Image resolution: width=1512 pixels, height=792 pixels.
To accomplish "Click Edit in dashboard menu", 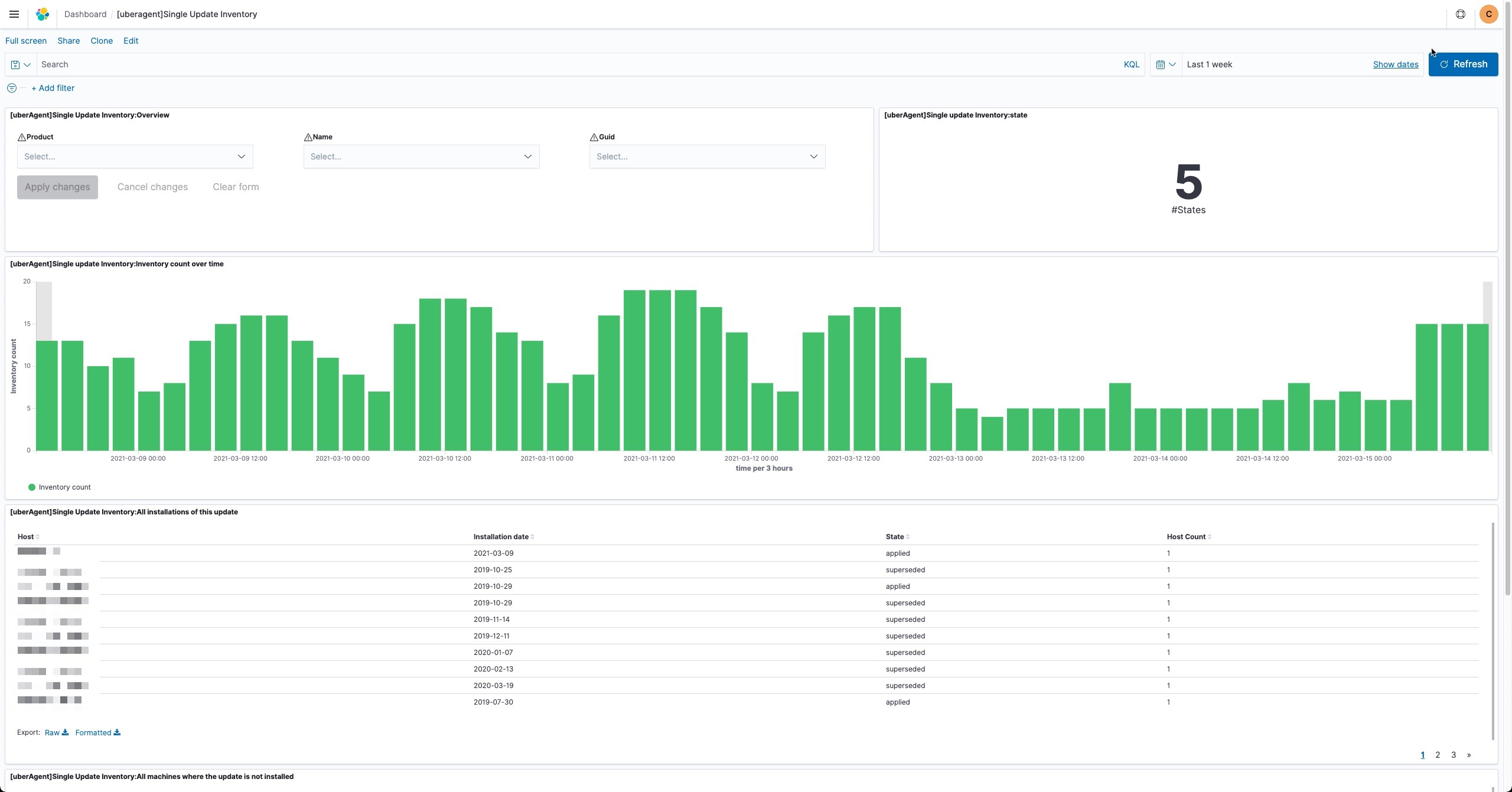I will tap(131, 41).
